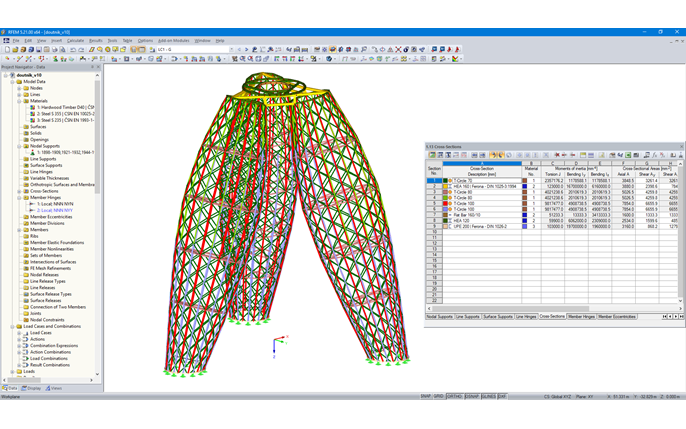
Task: Close the Cross-Sections table panel
Action: tap(682, 146)
